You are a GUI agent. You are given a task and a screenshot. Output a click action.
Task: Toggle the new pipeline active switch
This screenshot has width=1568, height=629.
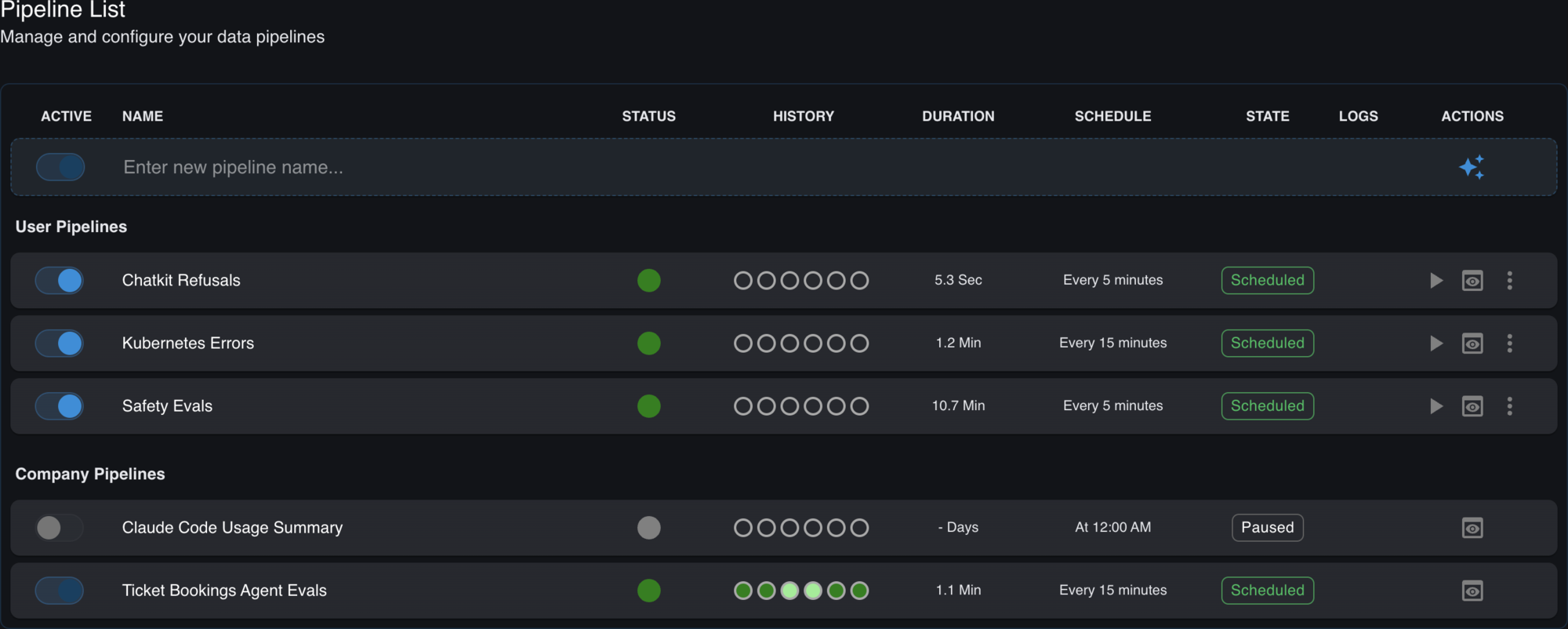[60, 167]
